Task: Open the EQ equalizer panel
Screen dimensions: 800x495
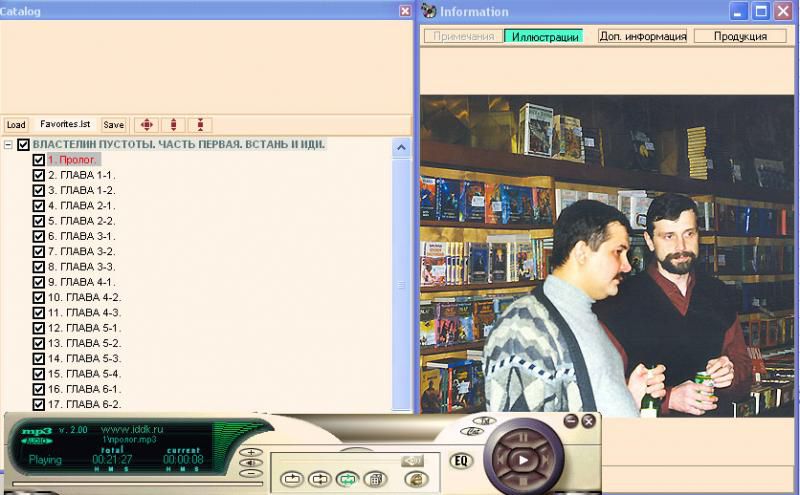Action: [x=461, y=461]
